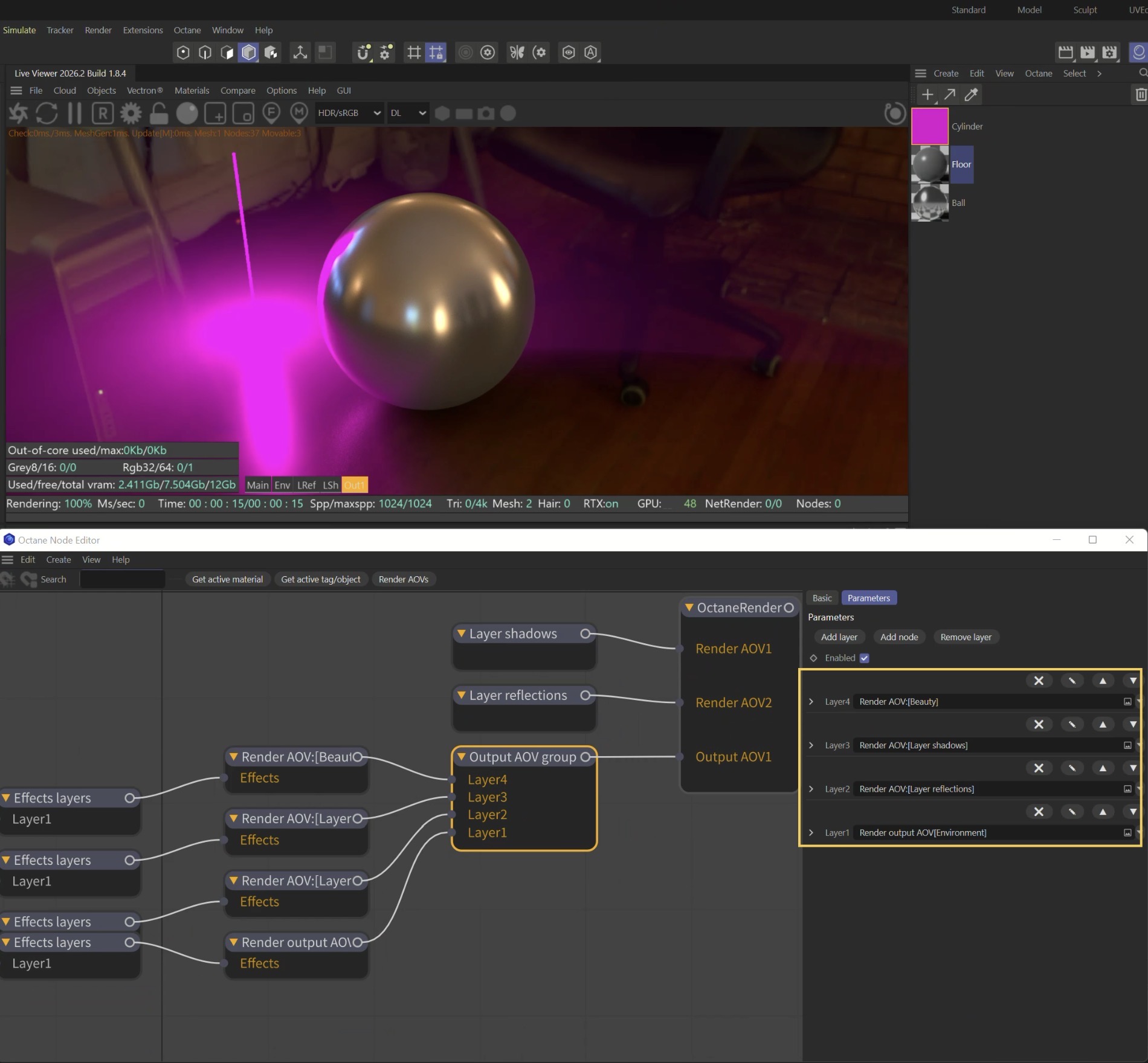The height and width of the screenshot is (1063, 1148).
Task: Click the workplane grid icon
Action: click(x=414, y=53)
